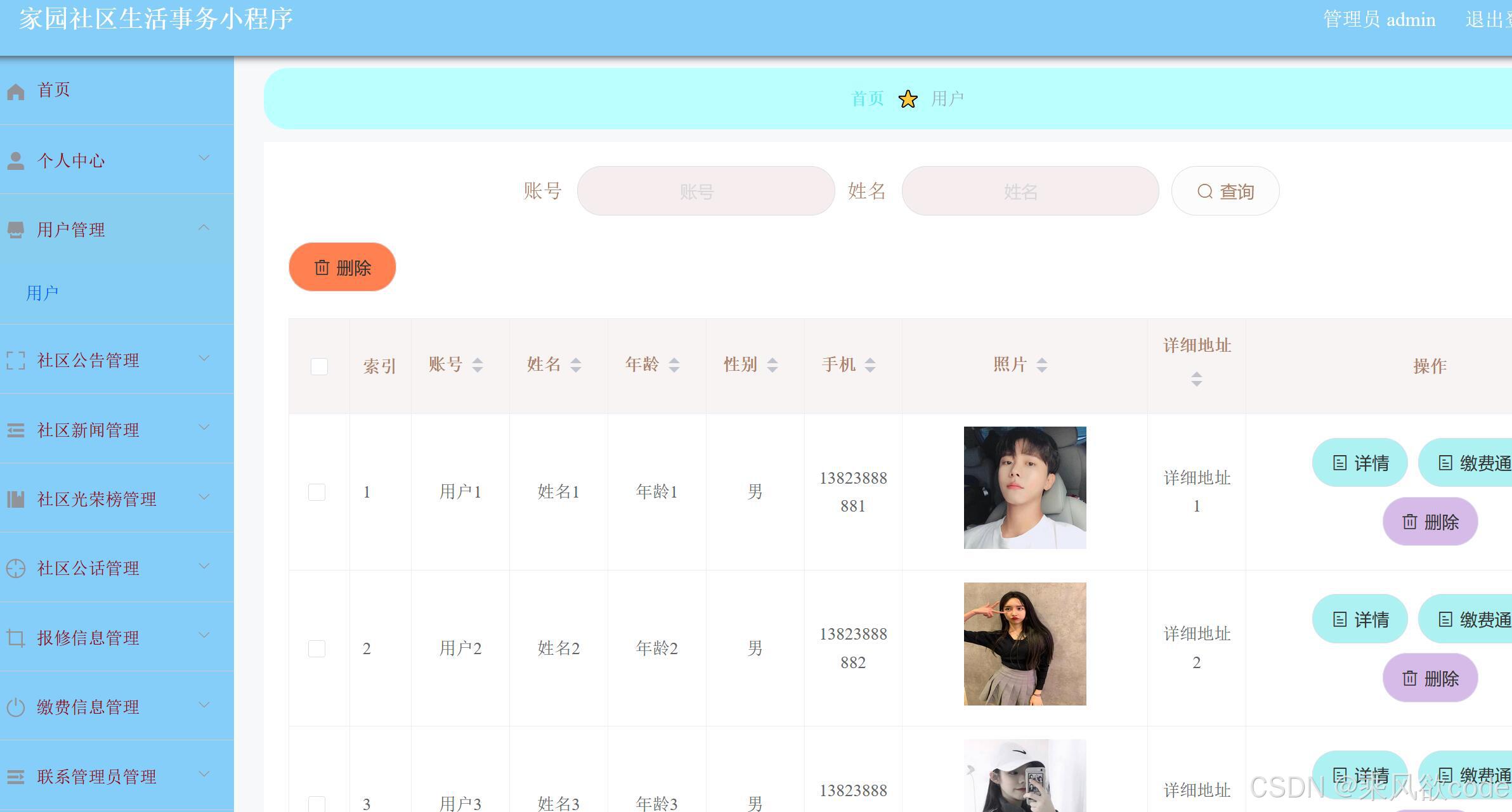Check the checkbox for row 用户2
The width and height of the screenshot is (1512, 812).
(316, 648)
